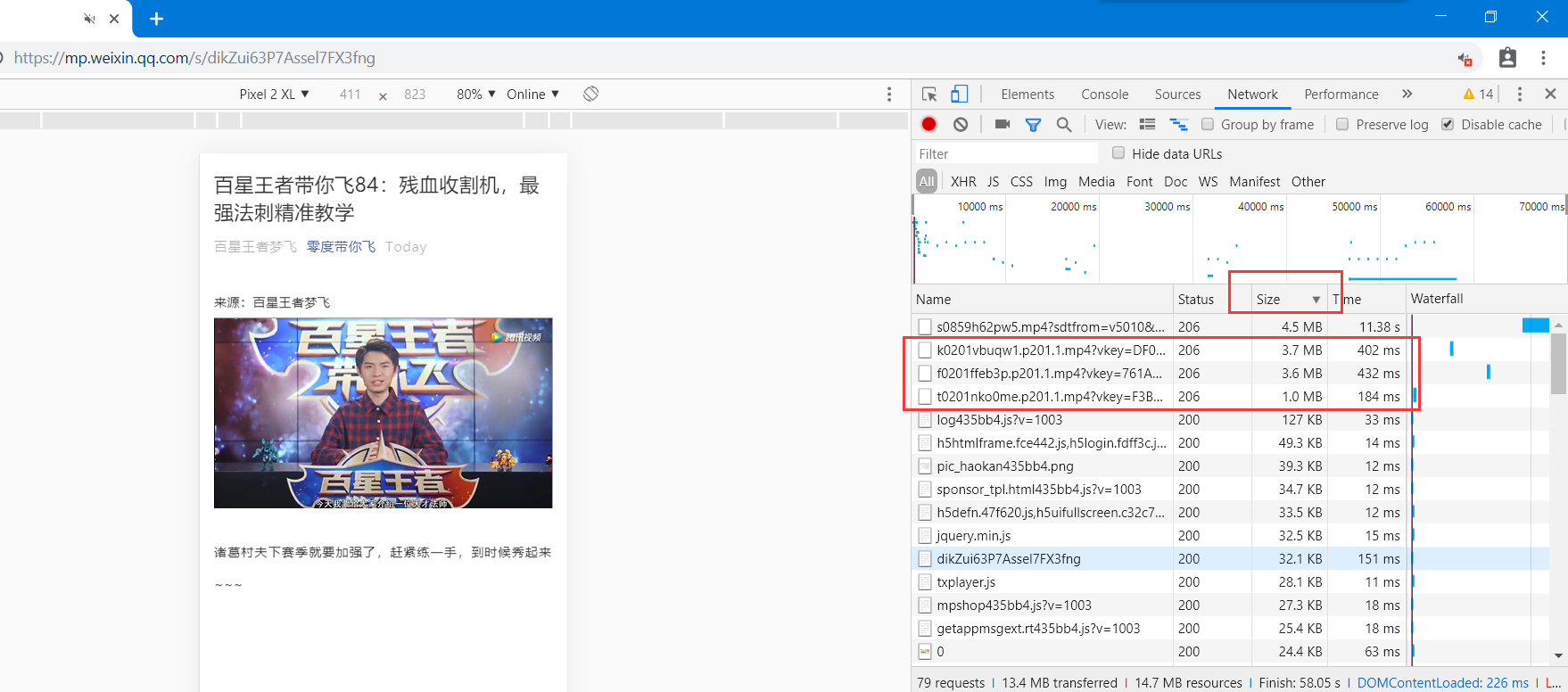Screen dimensions: 1568x692
Task: Switch to the Elements tab
Action: pos(1027,95)
